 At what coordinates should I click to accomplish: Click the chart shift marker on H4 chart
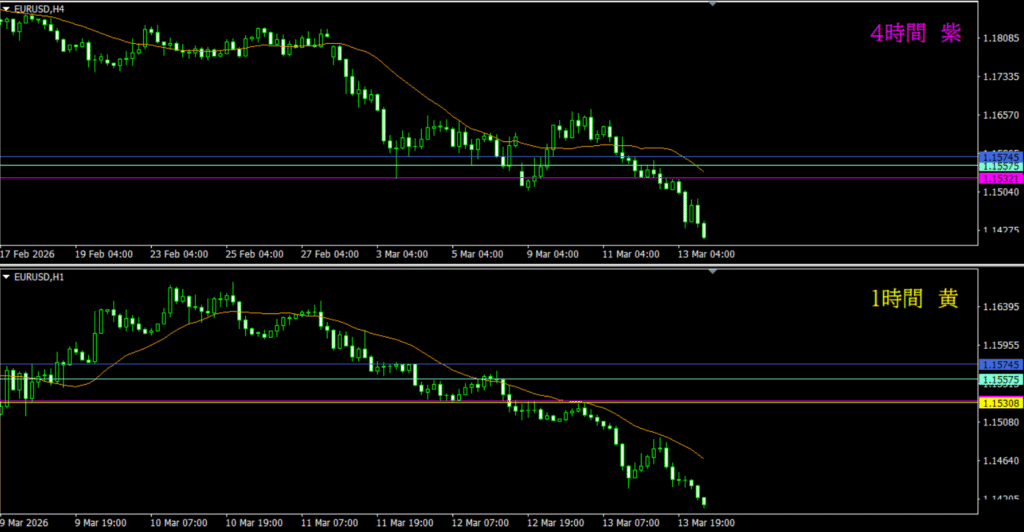[712, 4]
